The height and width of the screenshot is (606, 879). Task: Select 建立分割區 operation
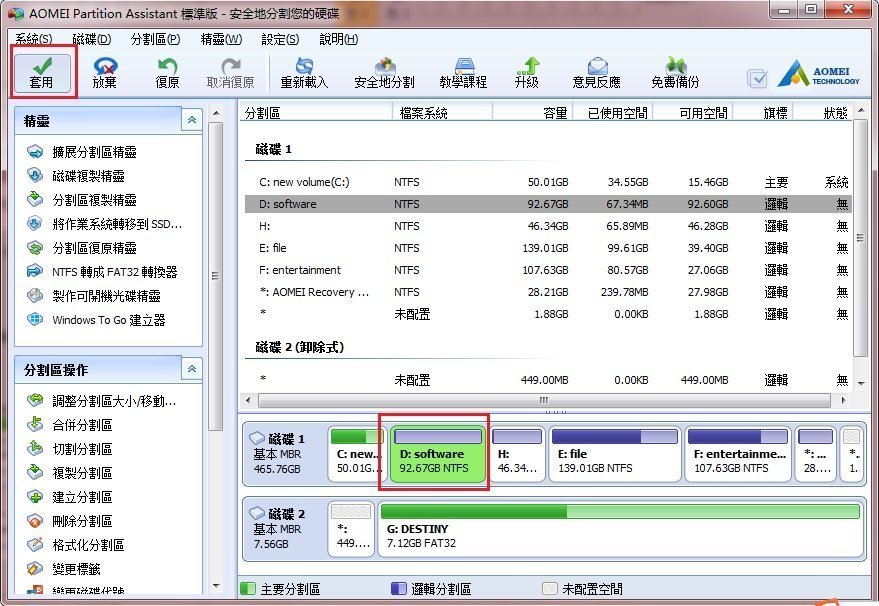[x=70, y=497]
